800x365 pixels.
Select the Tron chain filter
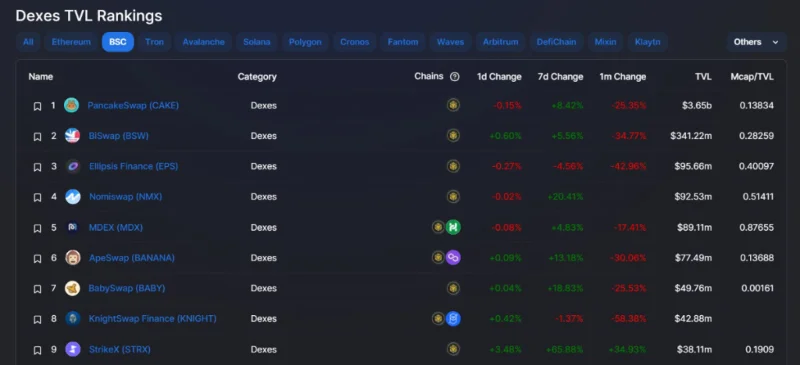pos(154,42)
